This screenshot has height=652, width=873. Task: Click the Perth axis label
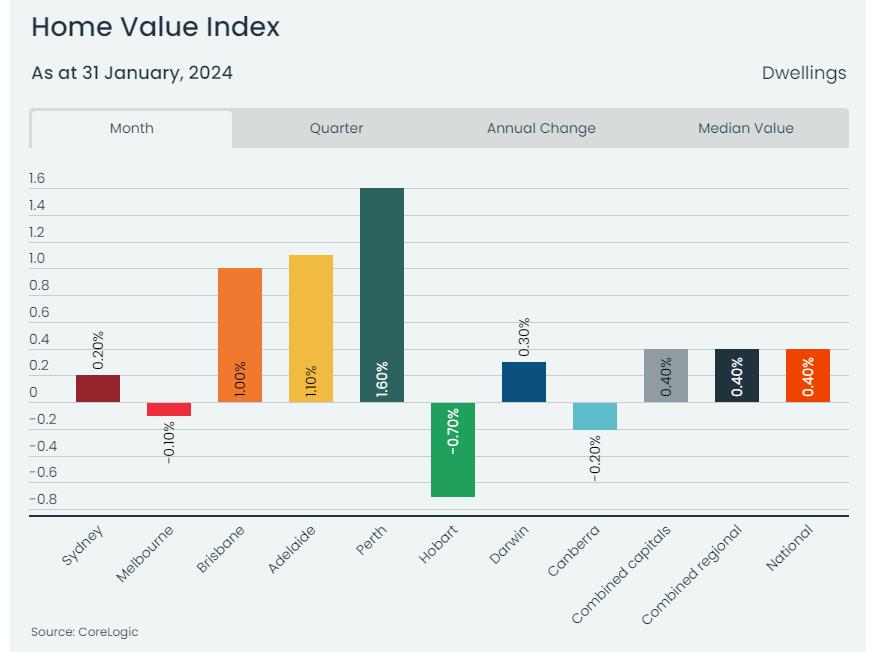tap(371, 540)
